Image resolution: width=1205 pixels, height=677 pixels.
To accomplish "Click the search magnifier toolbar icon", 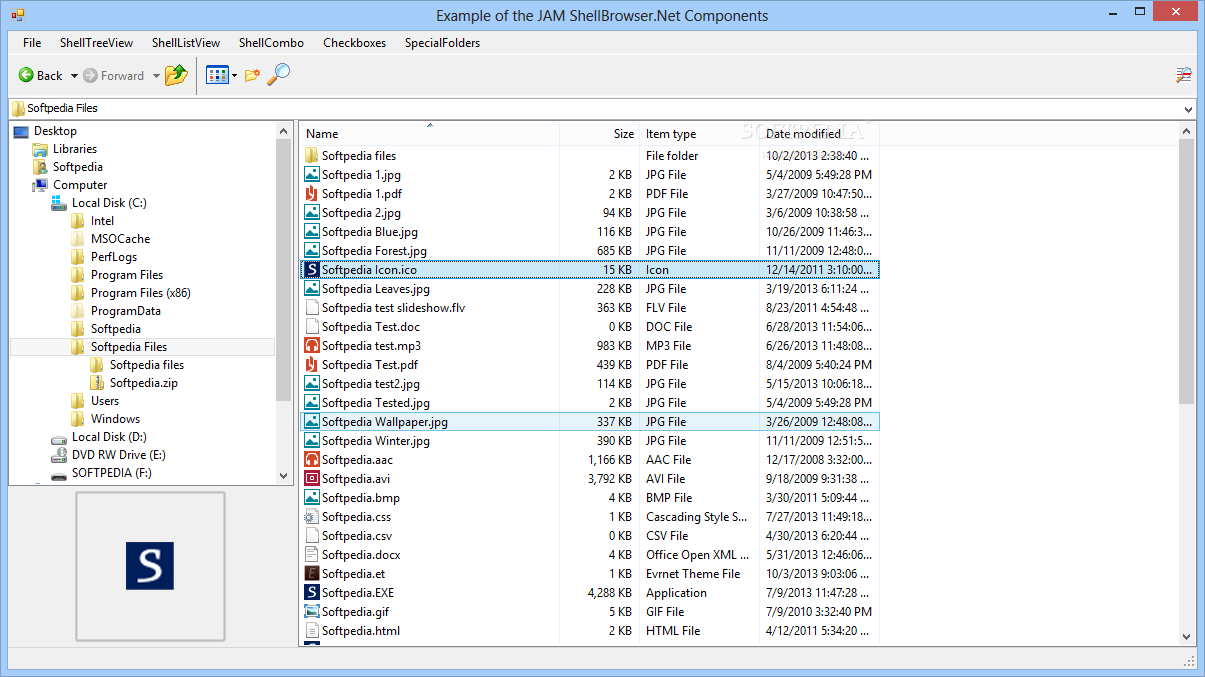I will click(279, 74).
